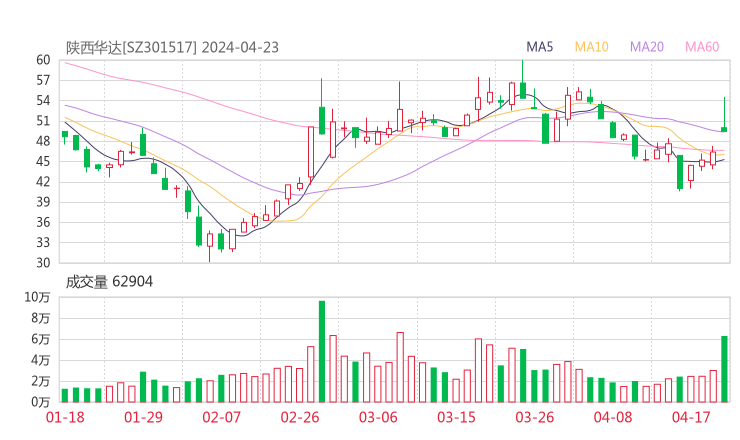The width and height of the screenshot is (740, 440).
Task: Click the 10万 volume axis label
Action: [x=37, y=297]
